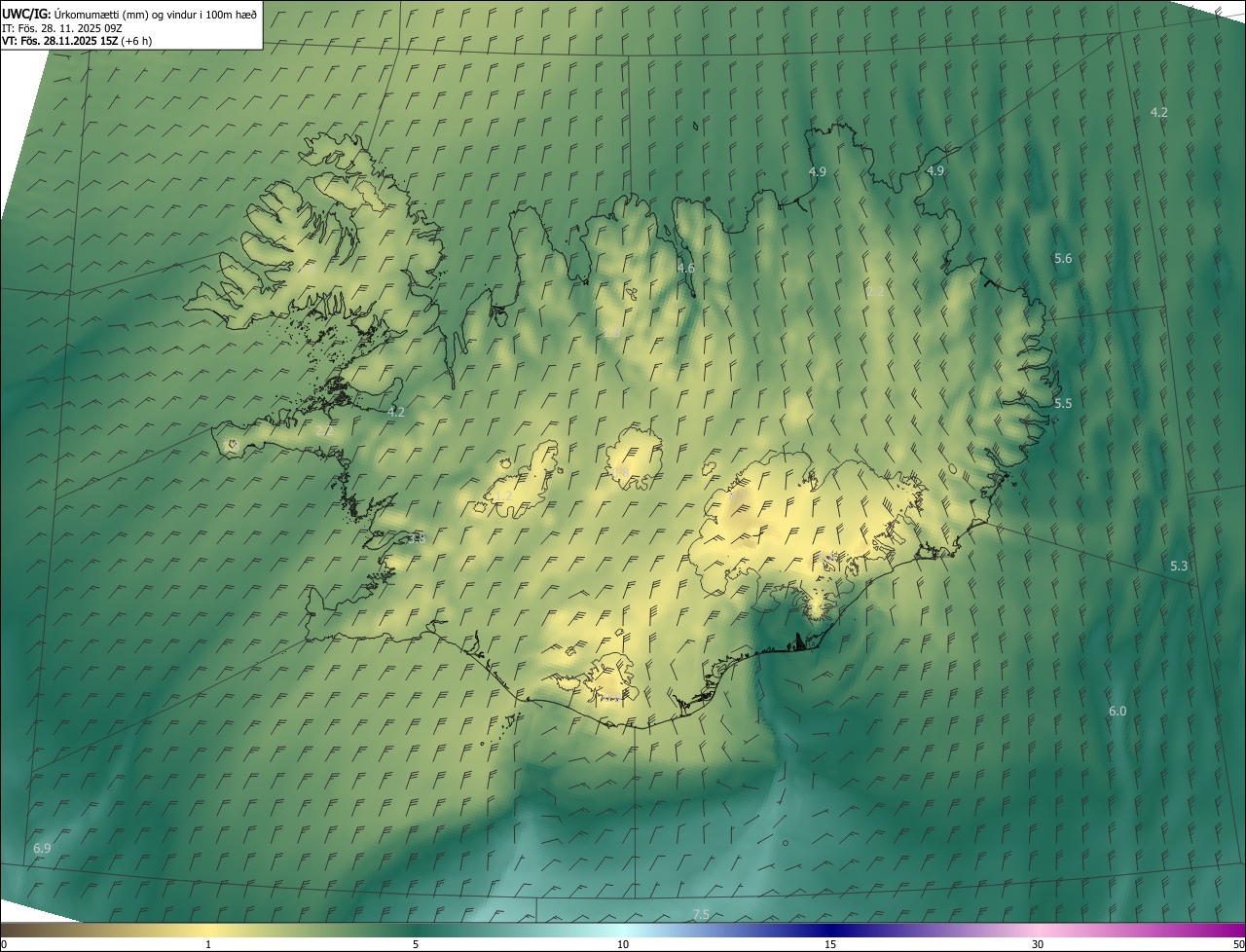This screenshot has height=952, width=1246.
Task: Click the UWC/IG Úrkomumætti title line
Action: coord(129,14)
